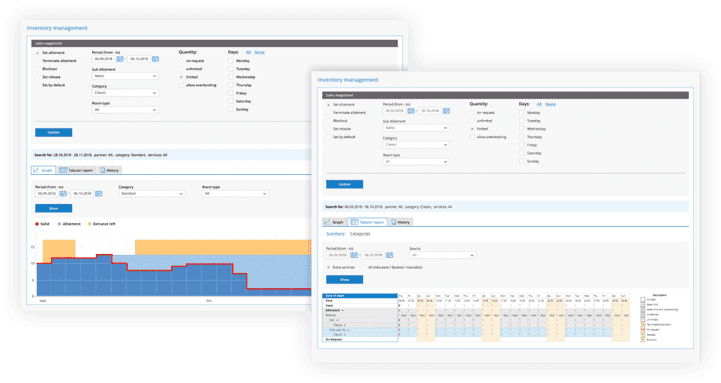The height and width of the screenshot is (383, 721).
Task: Open start-date calendar in back window graph filter
Action: click(x=63, y=194)
